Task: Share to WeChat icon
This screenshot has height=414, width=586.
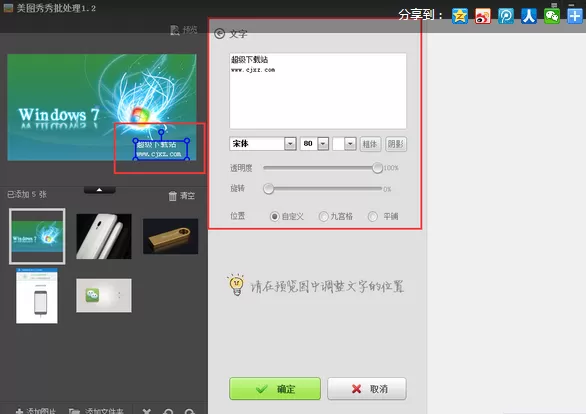Action: tap(552, 16)
